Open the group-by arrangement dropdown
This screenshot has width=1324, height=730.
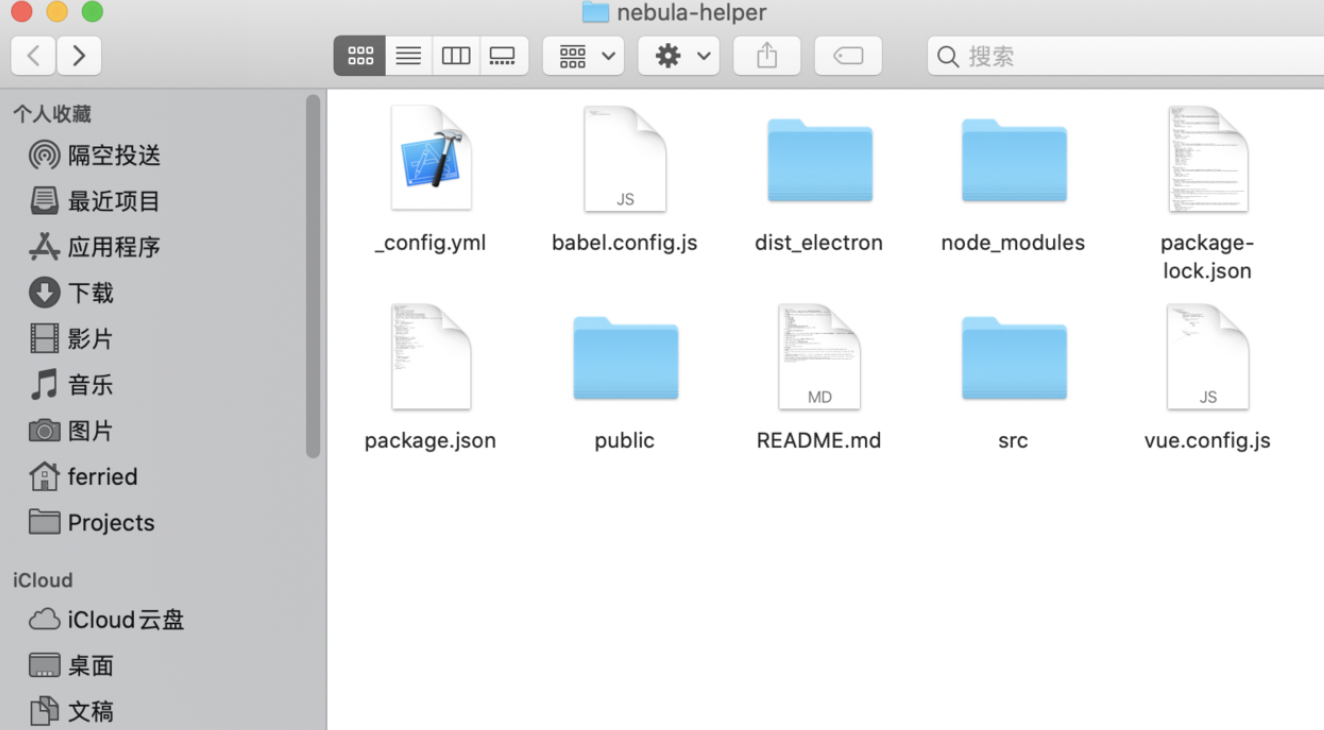click(583, 56)
